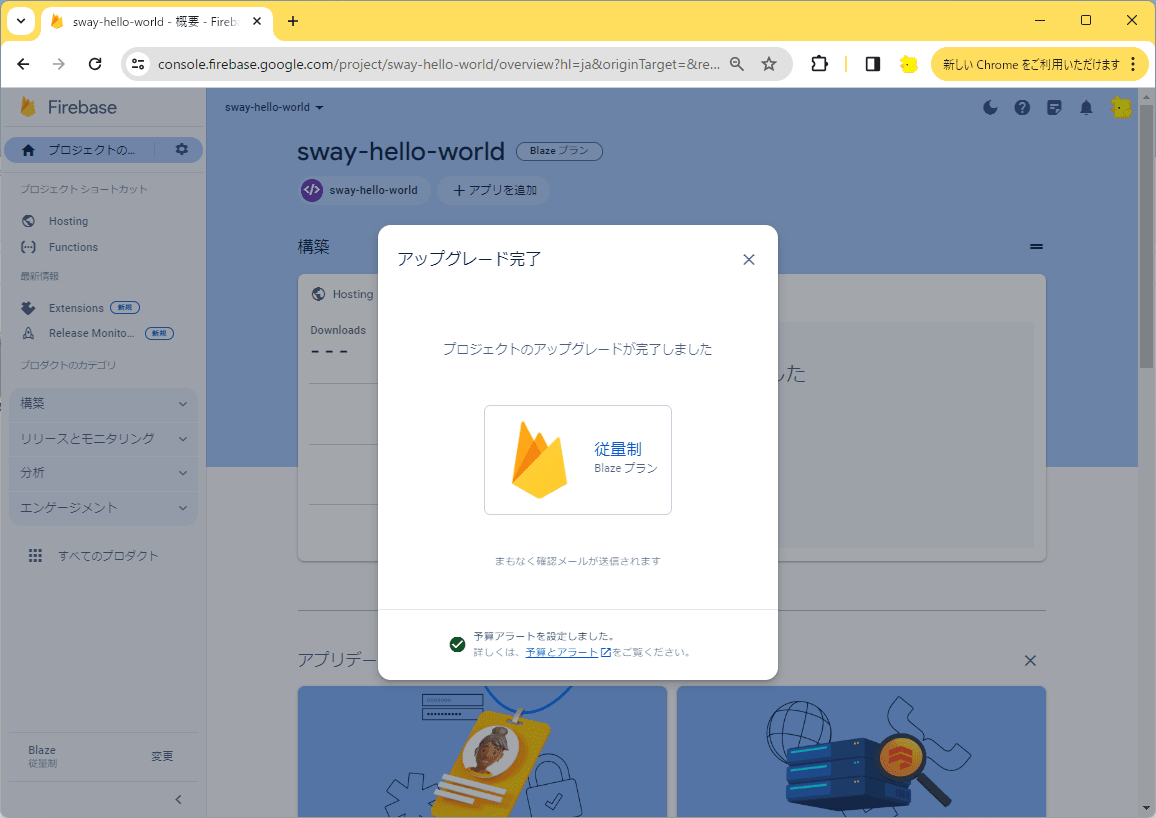Open the tab search dropdown
This screenshot has height=818, width=1156.
click(x=21, y=21)
